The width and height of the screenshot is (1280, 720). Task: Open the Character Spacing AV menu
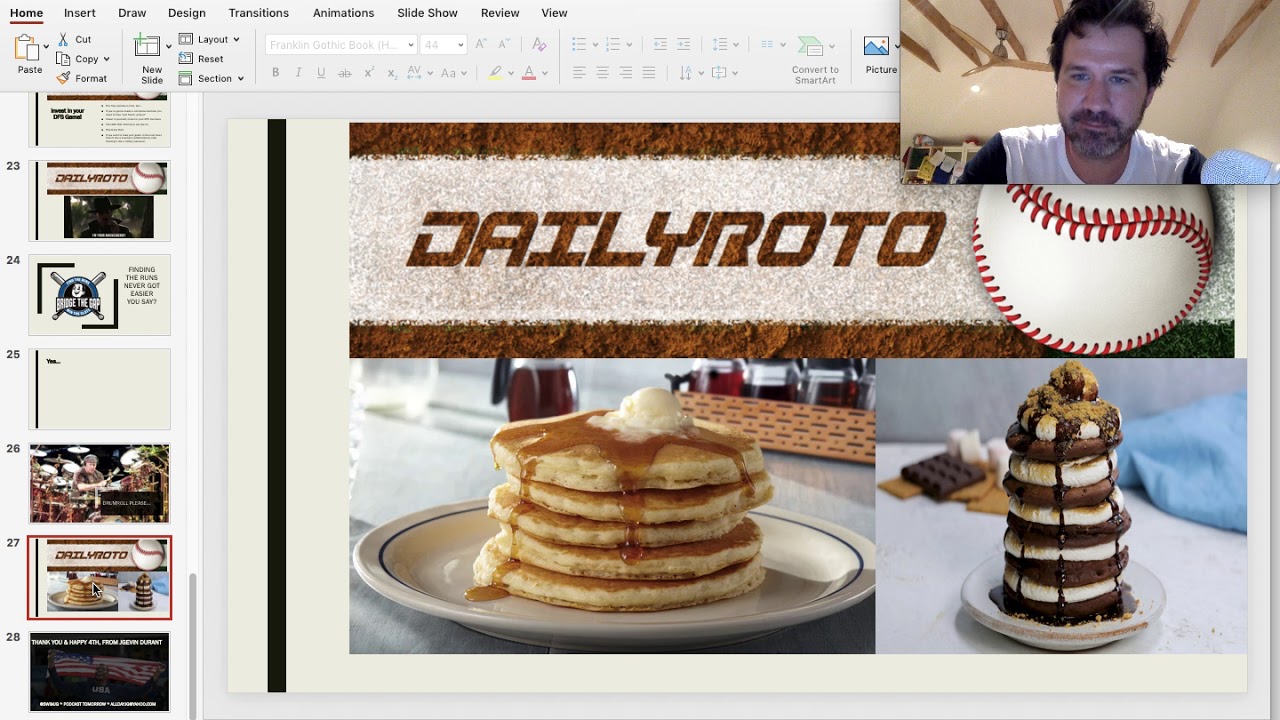(x=418, y=73)
